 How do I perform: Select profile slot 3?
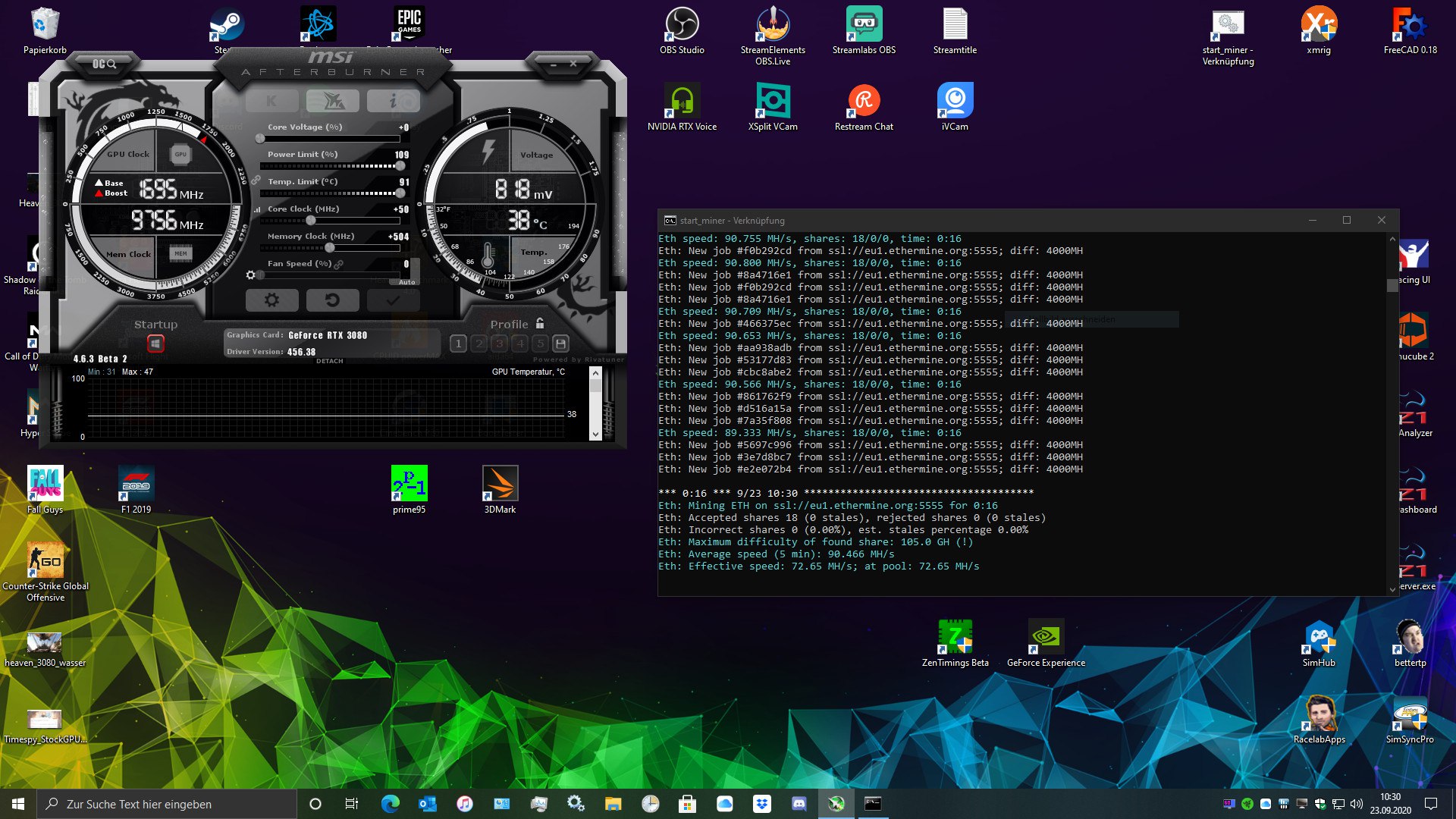point(499,344)
